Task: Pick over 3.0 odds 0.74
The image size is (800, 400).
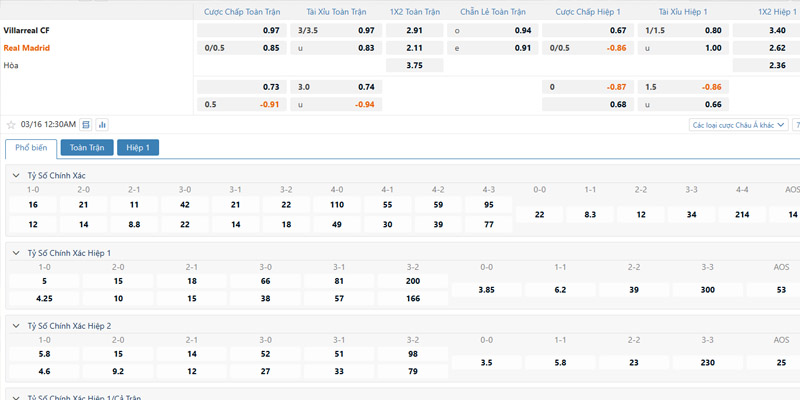Action: click(x=336, y=87)
